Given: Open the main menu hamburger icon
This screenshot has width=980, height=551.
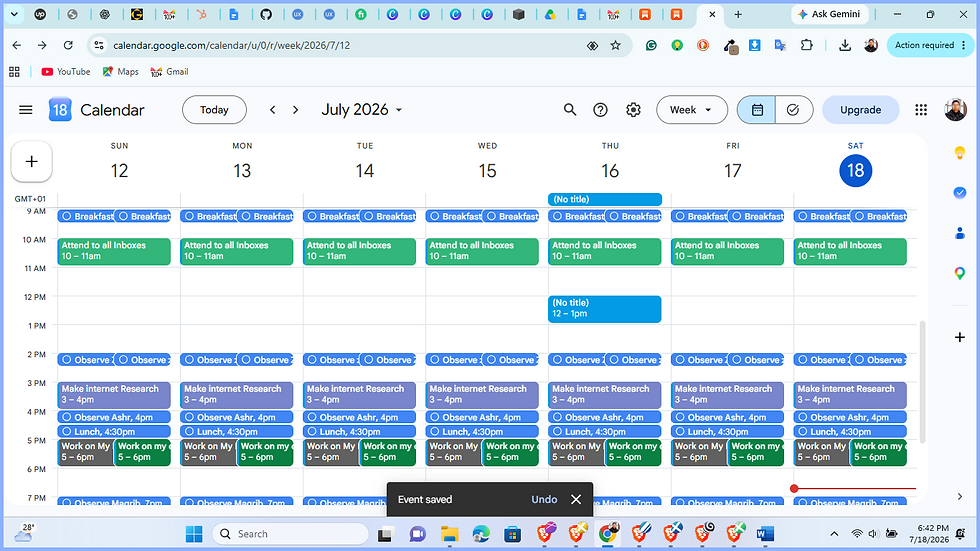Looking at the screenshot, I should 26,110.
